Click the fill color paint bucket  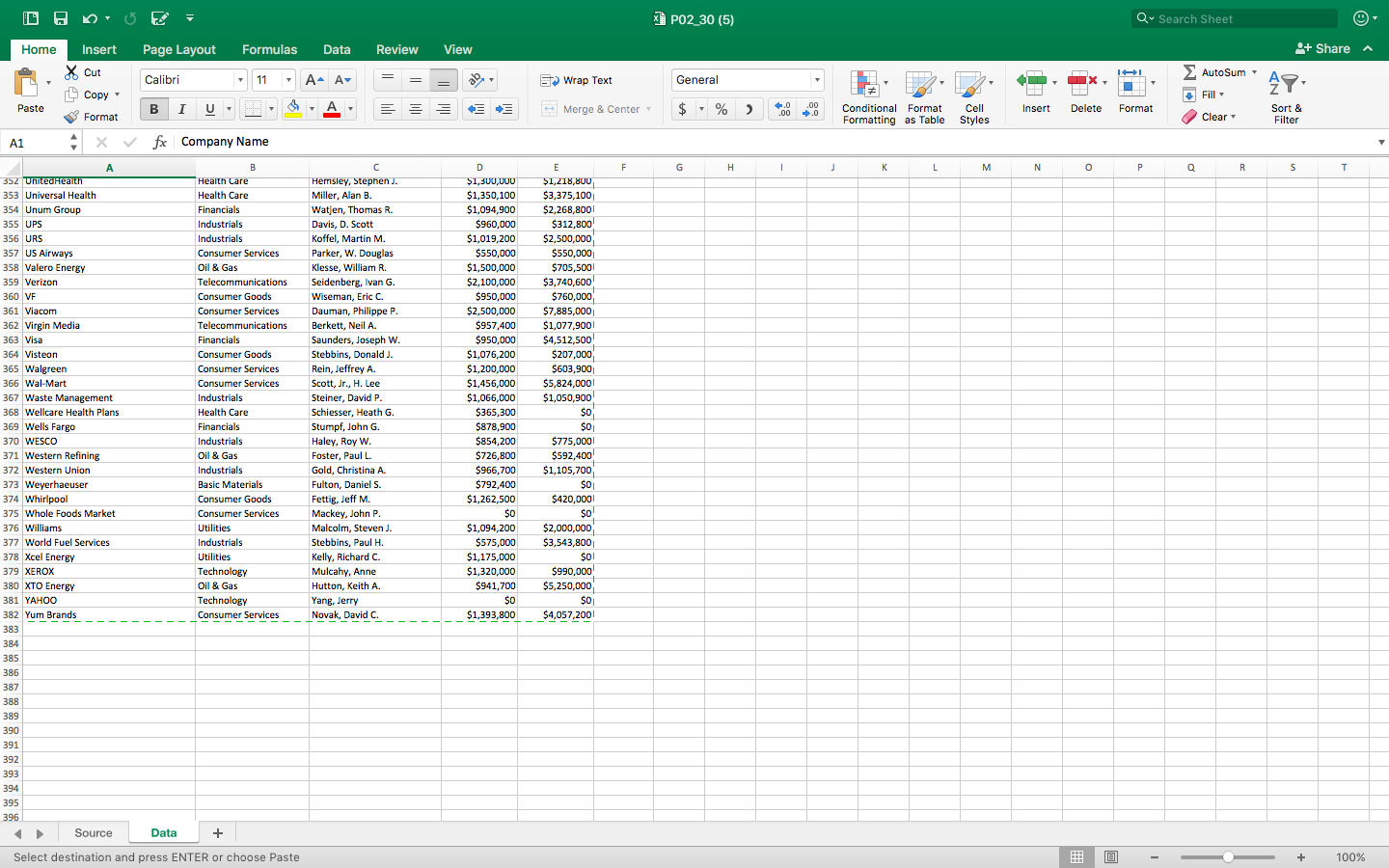click(293, 109)
